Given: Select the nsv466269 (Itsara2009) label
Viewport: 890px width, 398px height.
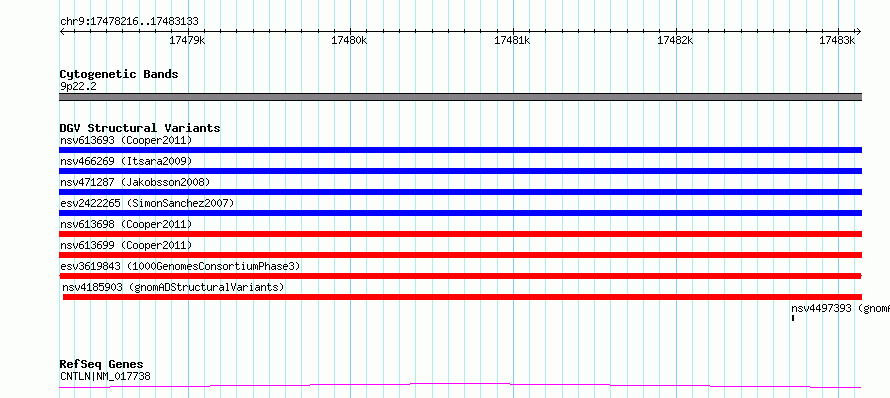Looking at the screenshot, I should coord(126,161).
